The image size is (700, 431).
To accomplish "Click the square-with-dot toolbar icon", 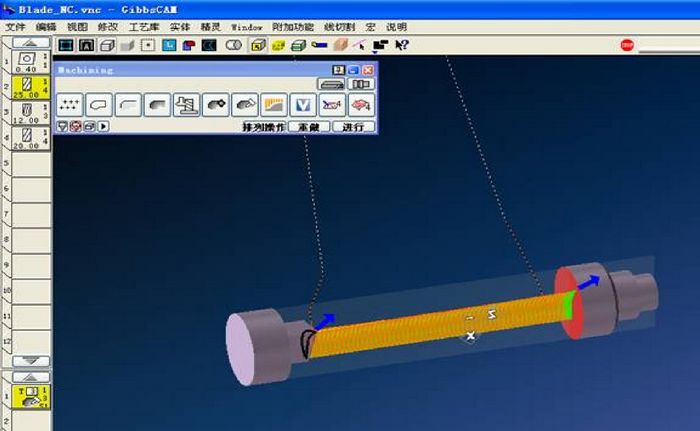I will 148,45.
